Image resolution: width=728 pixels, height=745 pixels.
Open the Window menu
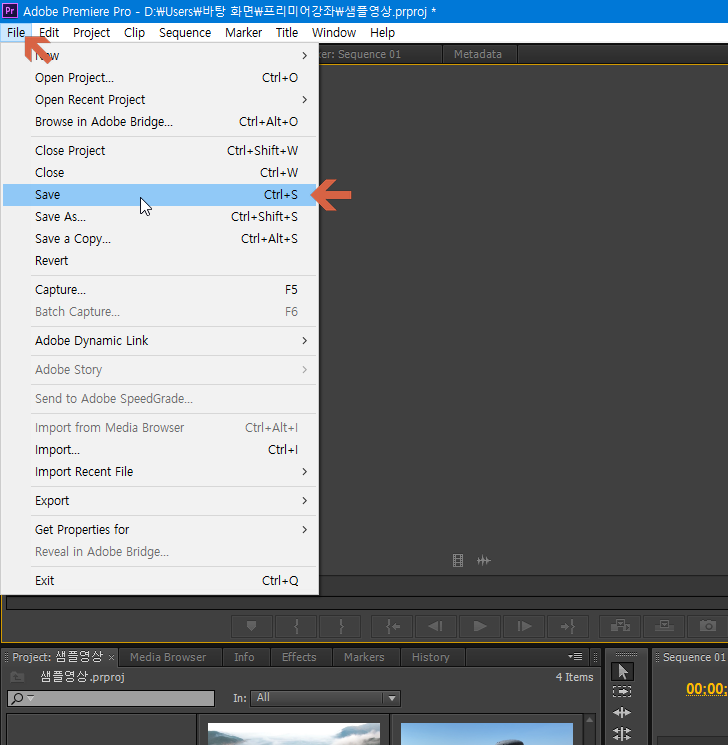[334, 33]
